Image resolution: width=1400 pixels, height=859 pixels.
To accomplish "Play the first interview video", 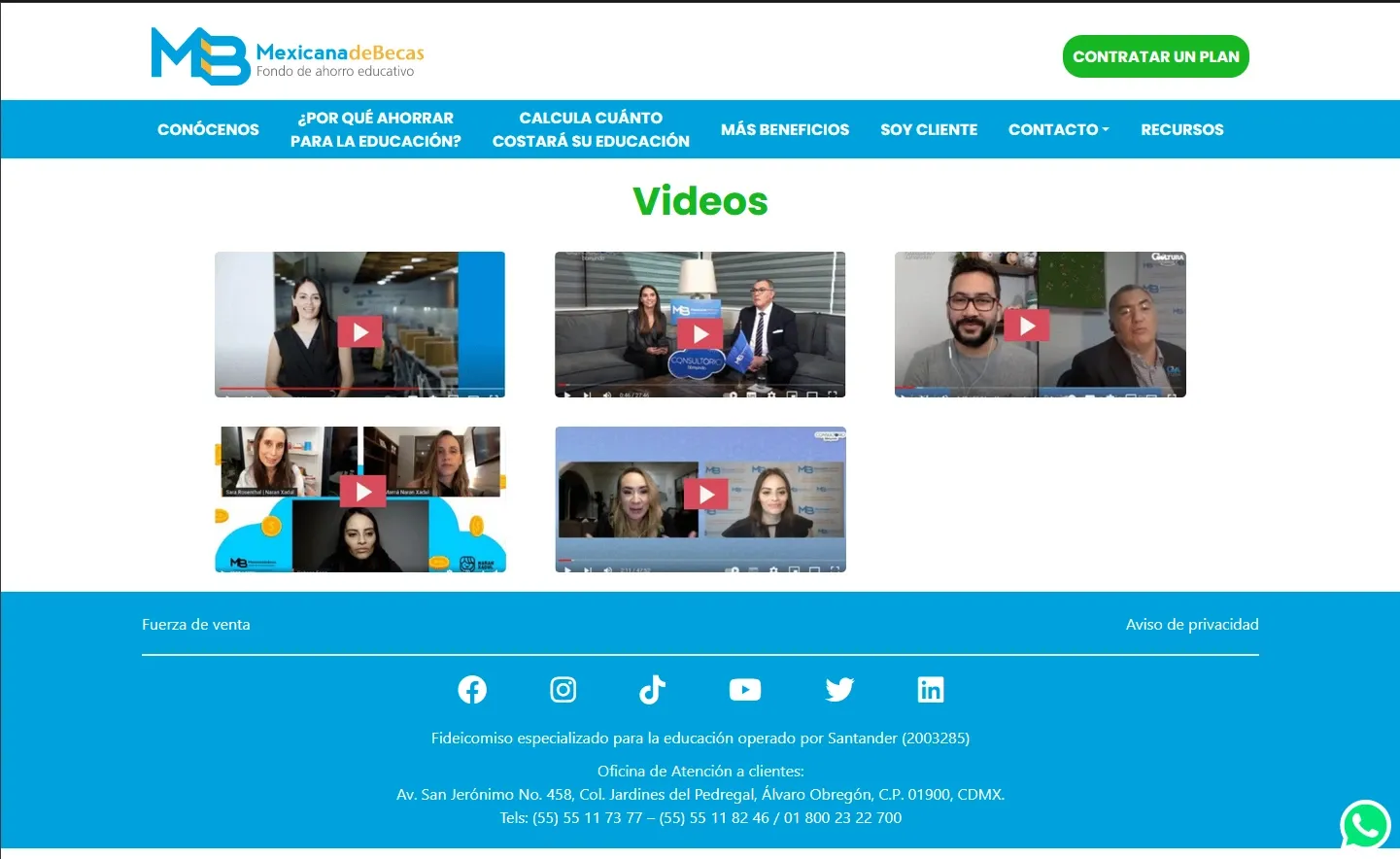I will (359, 331).
